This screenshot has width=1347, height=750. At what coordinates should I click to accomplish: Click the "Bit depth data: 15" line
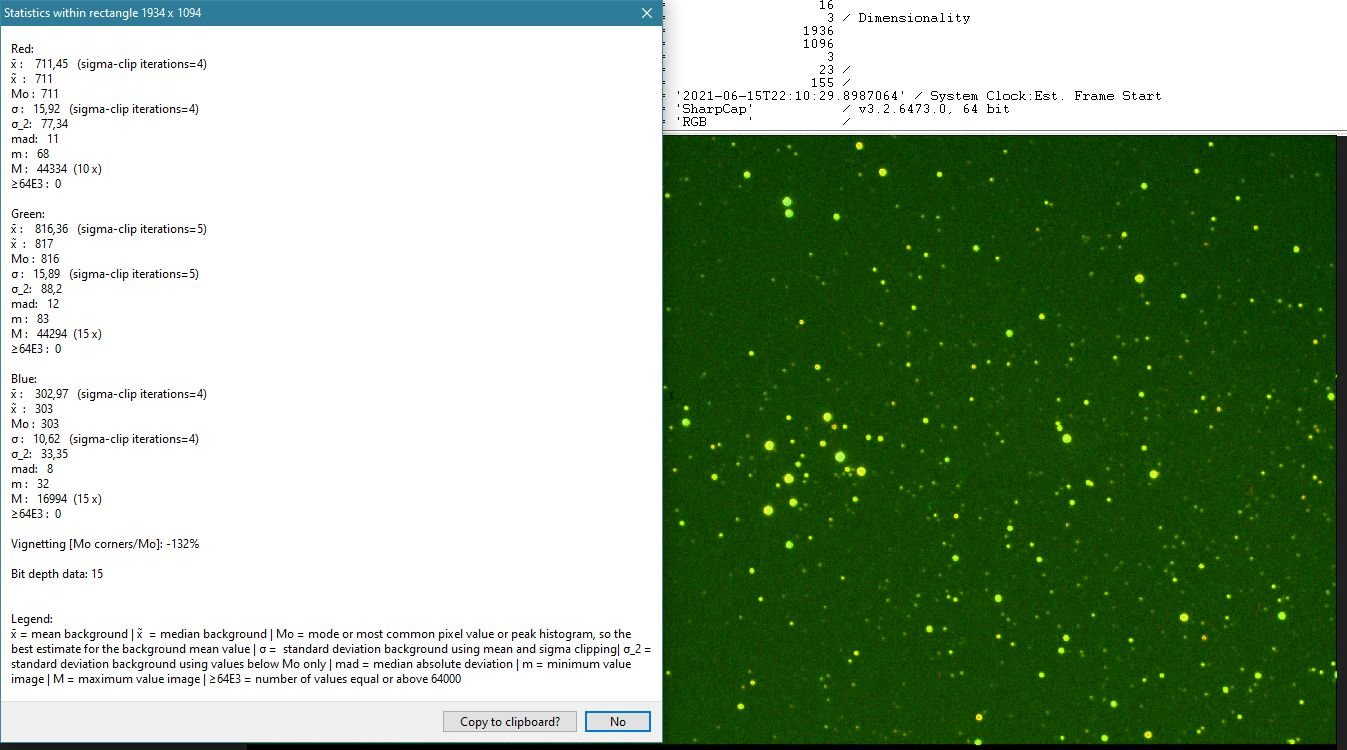(57, 574)
